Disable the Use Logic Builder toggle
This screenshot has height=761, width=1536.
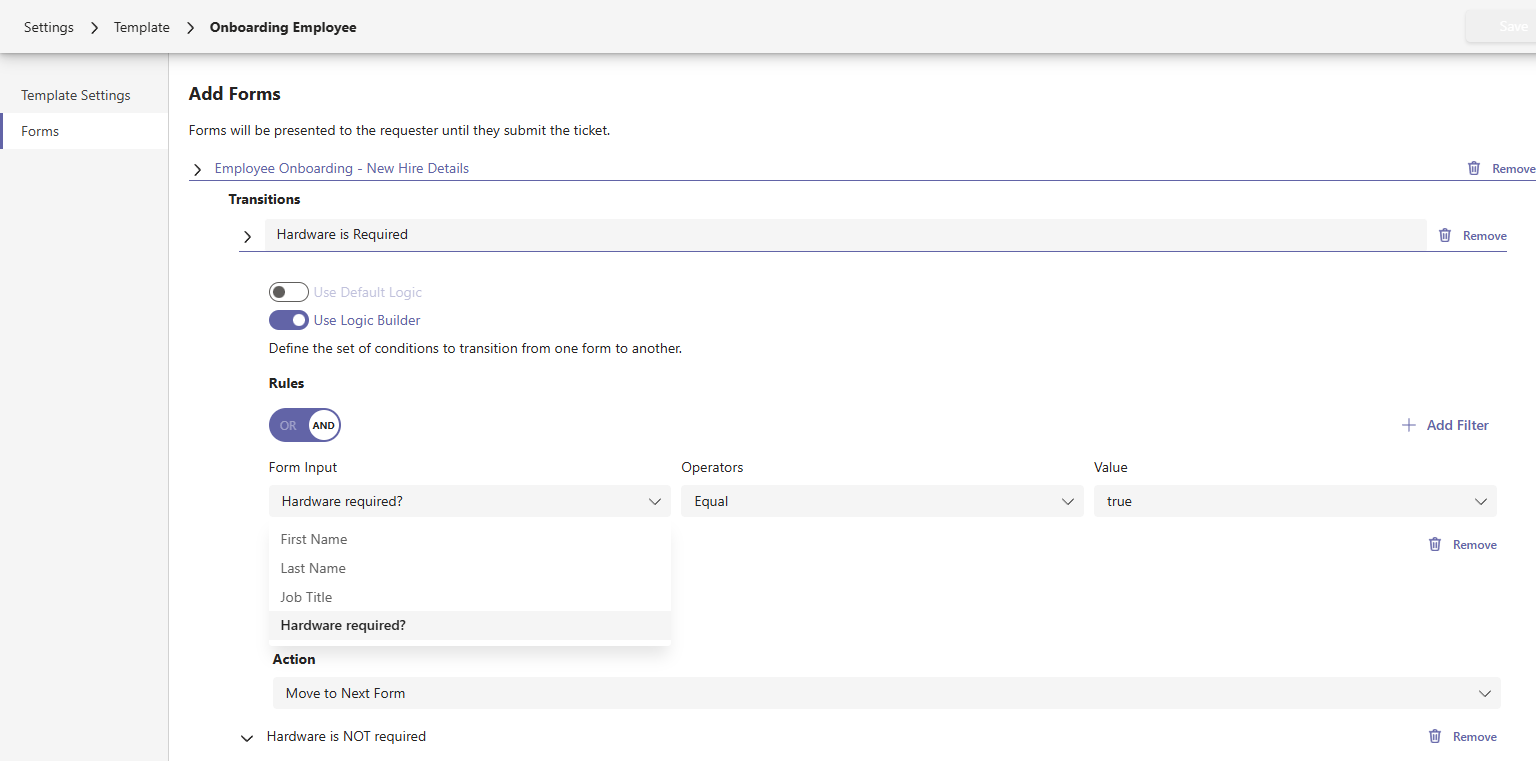pos(288,320)
